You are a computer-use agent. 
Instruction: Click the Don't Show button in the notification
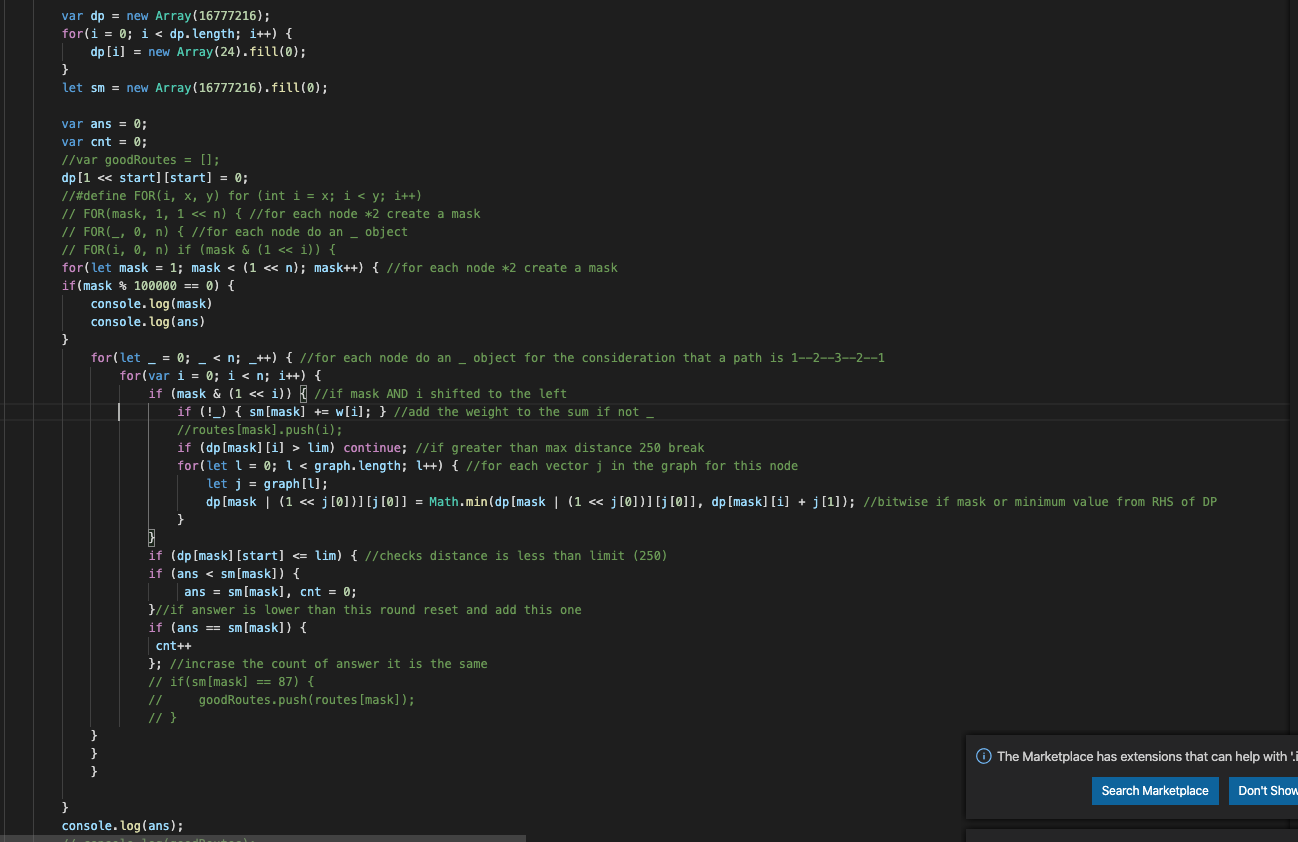pyautogui.click(x=1264, y=791)
